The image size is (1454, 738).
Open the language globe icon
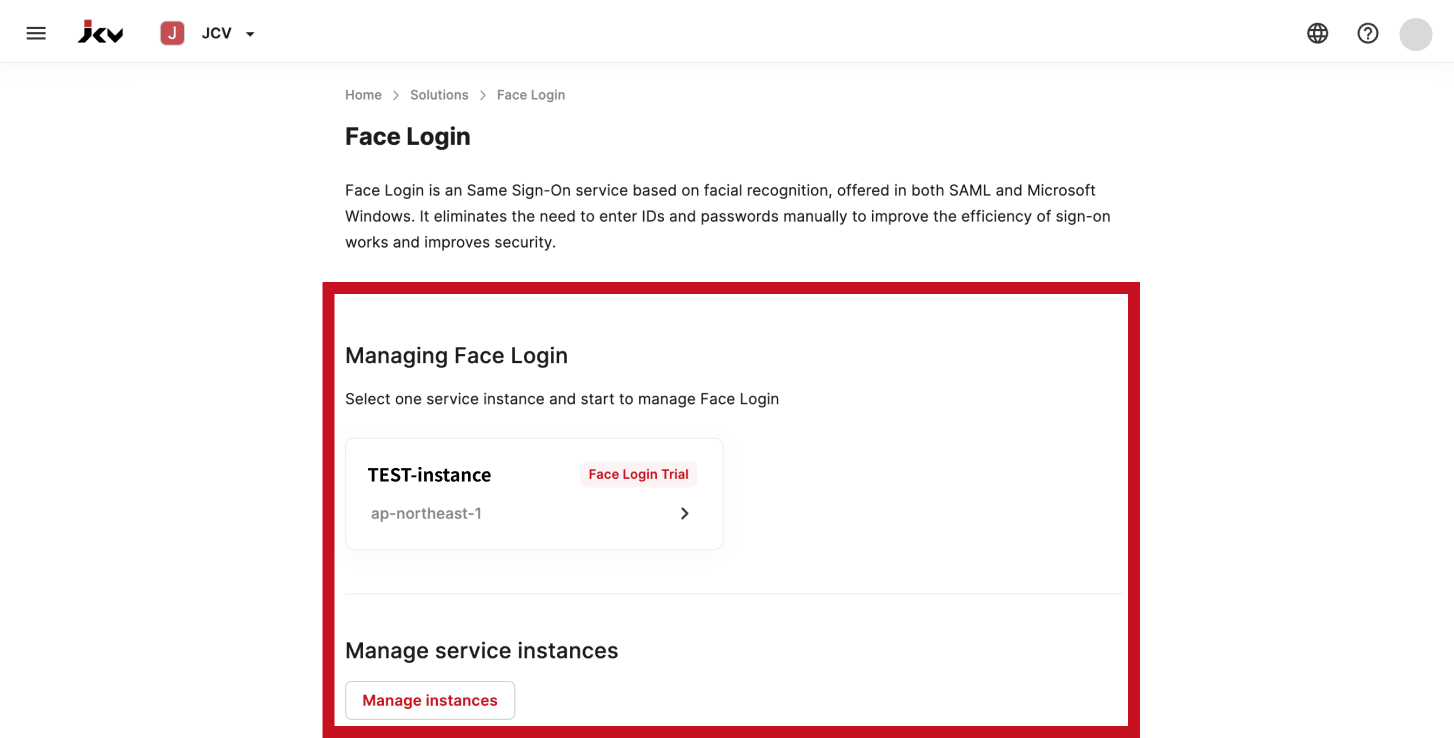click(x=1318, y=33)
